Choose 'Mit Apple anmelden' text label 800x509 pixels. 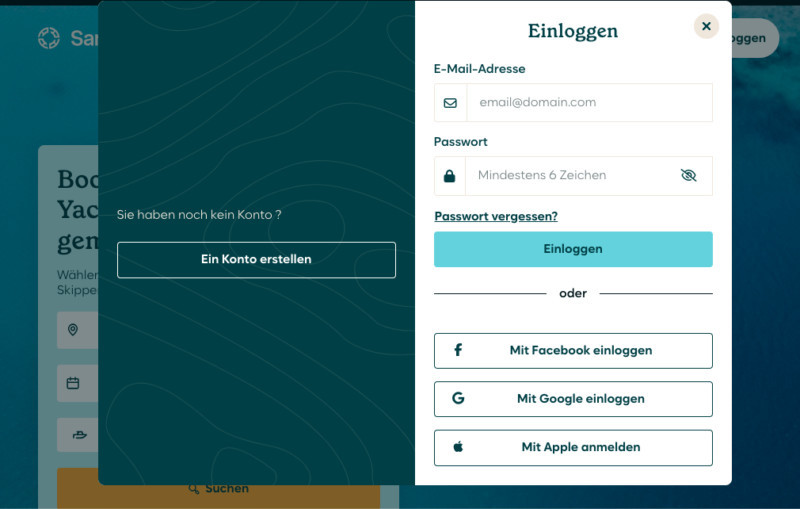[x=580, y=447]
